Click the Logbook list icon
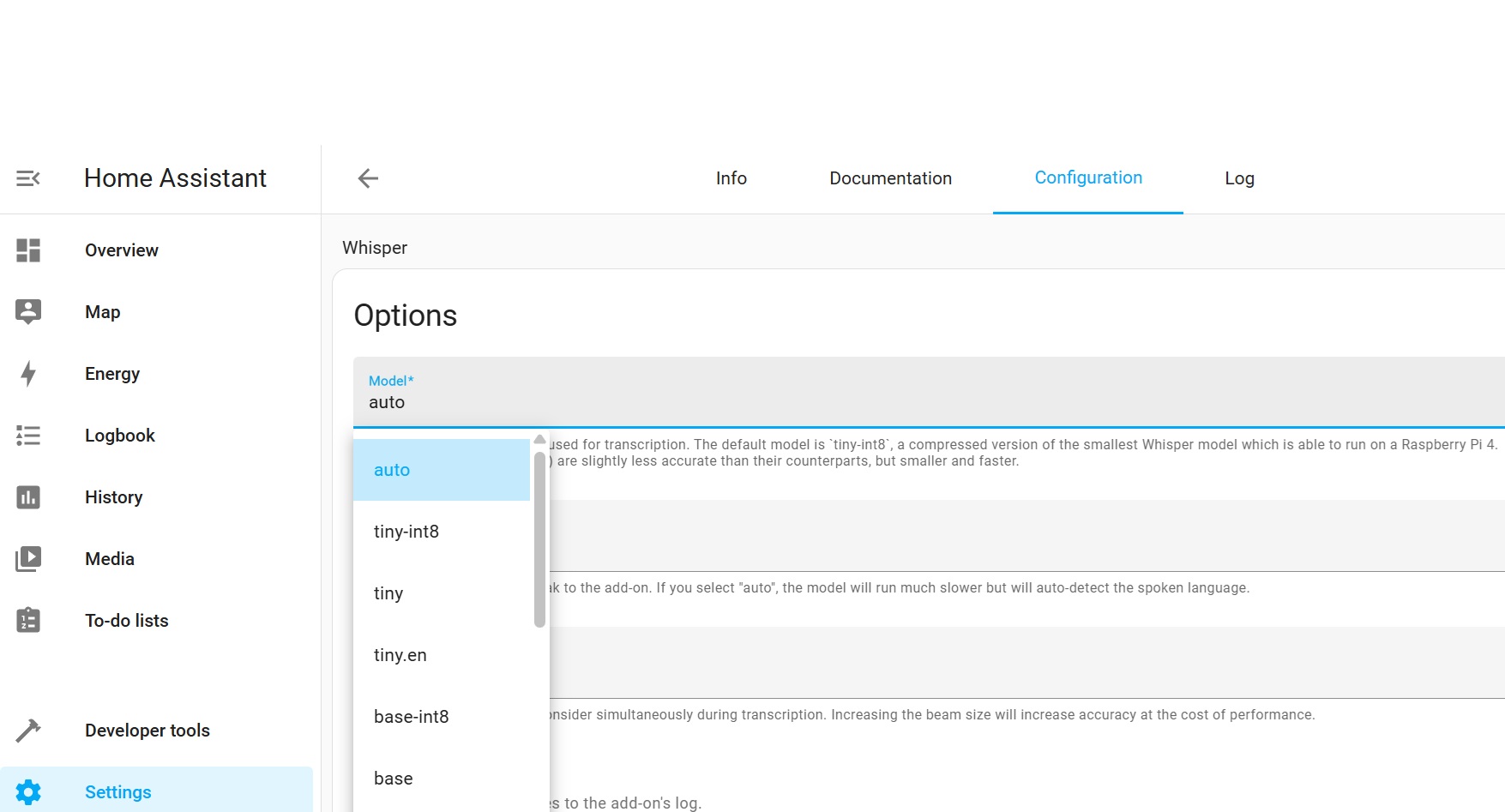This screenshot has height=812, width=1505. click(x=28, y=436)
